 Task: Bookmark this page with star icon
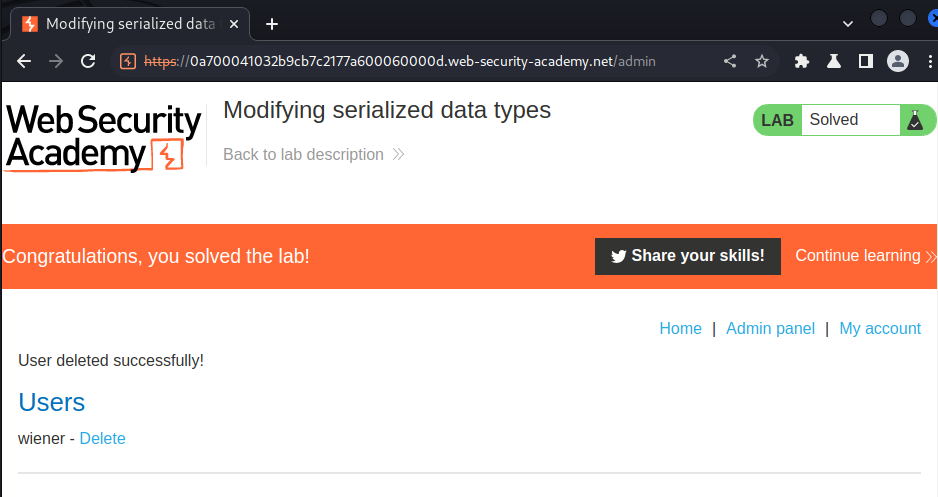pyautogui.click(x=762, y=61)
